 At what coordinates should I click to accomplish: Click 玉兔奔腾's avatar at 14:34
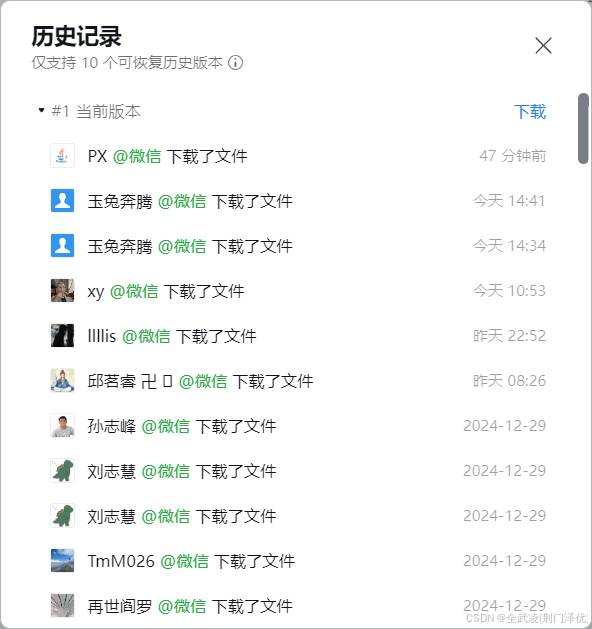click(62, 245)
